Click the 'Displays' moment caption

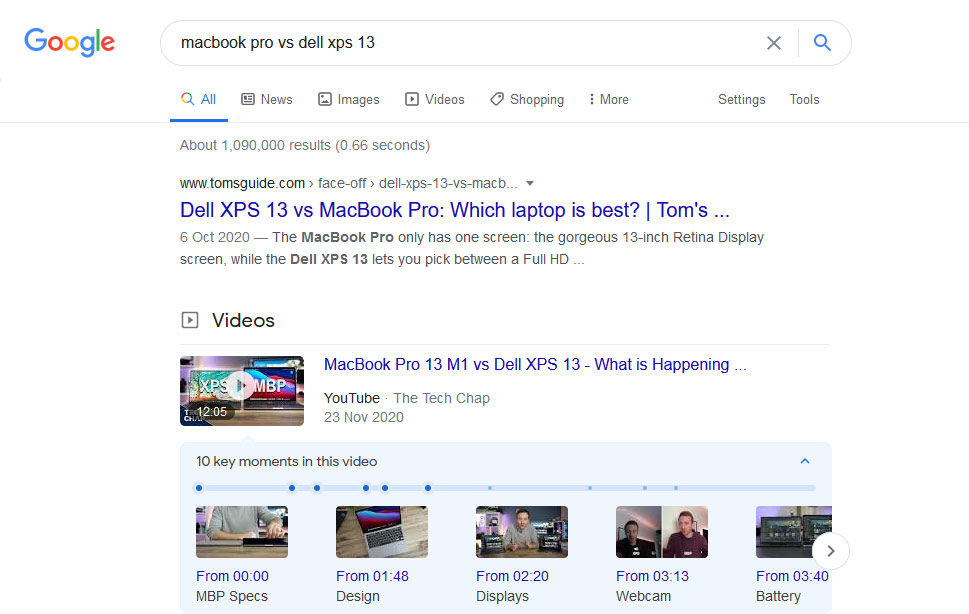502,596
